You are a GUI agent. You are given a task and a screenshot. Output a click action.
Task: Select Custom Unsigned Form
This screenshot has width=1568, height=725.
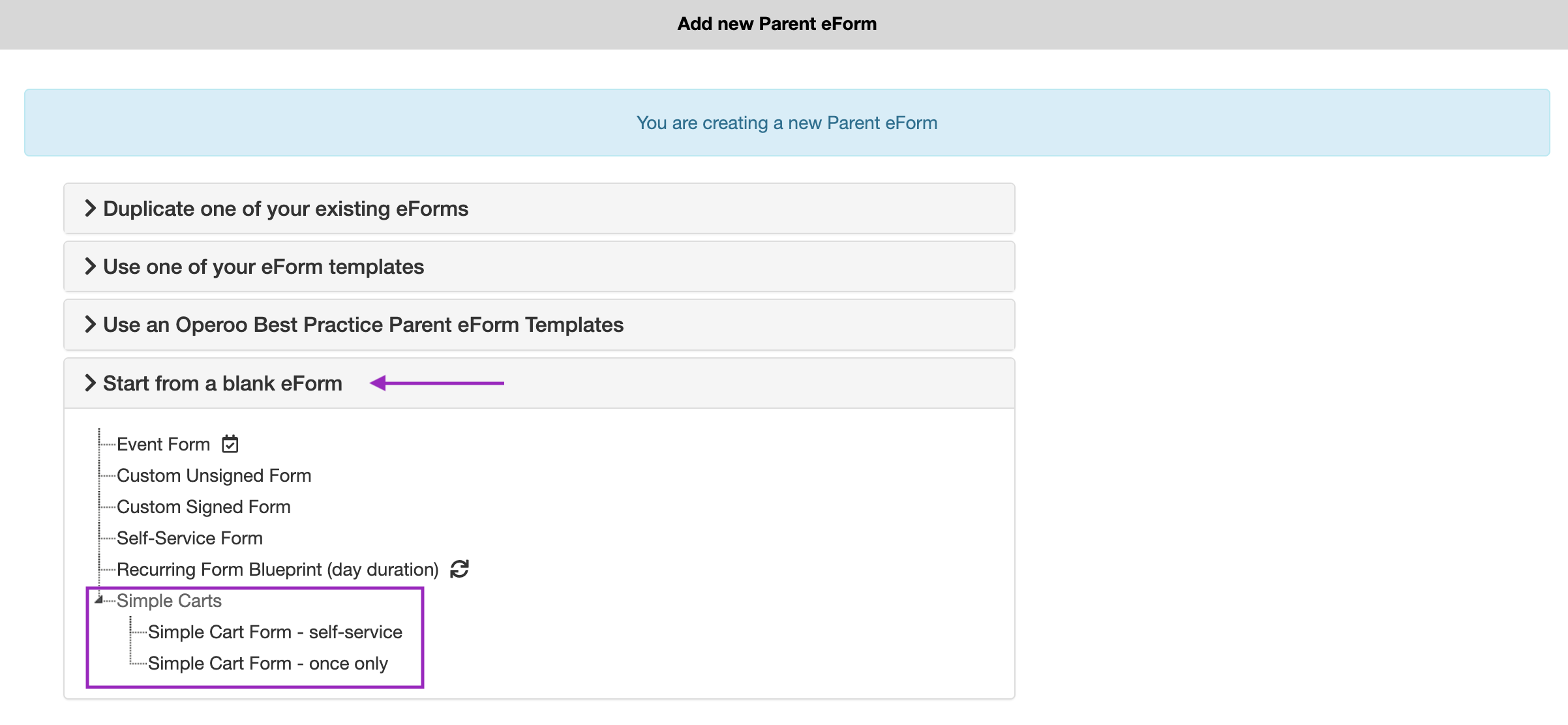coord(214,475)
